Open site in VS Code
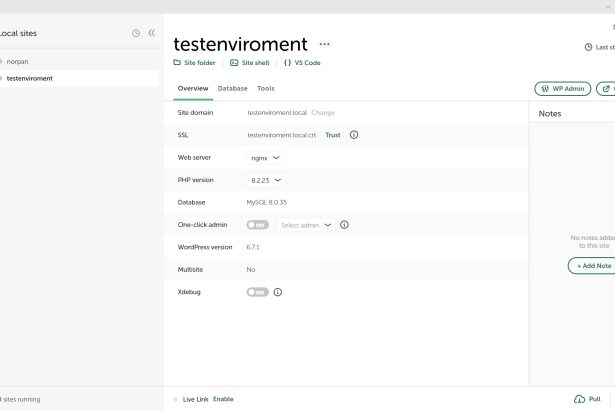This screenshot has height=410, width=615. (302, 63)
